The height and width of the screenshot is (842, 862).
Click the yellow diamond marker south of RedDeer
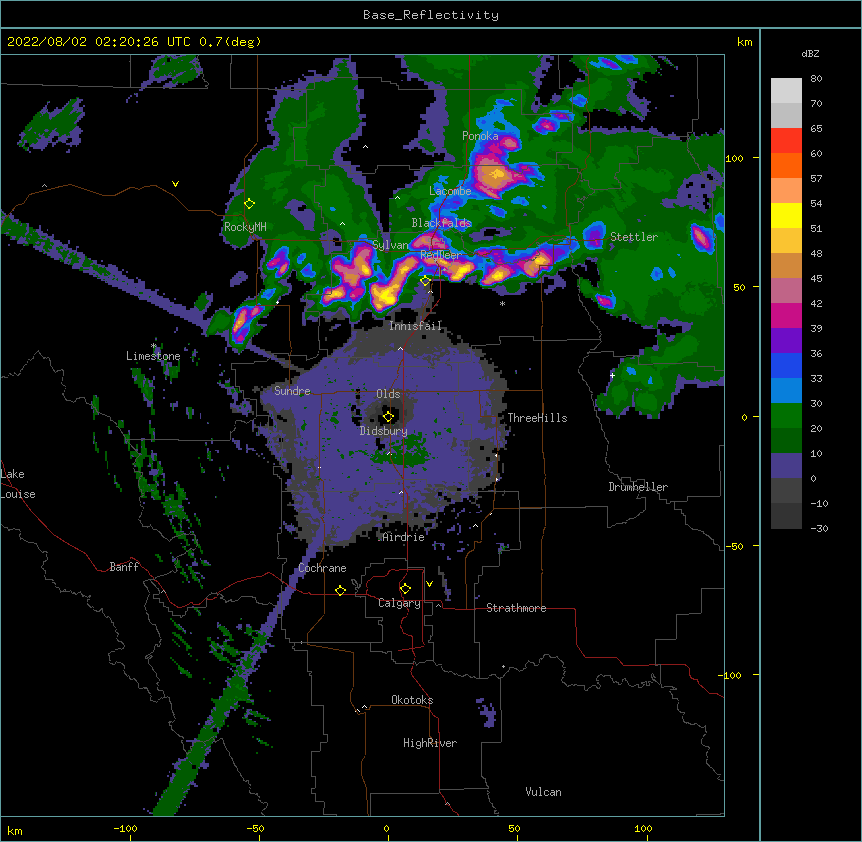[426, 281]
